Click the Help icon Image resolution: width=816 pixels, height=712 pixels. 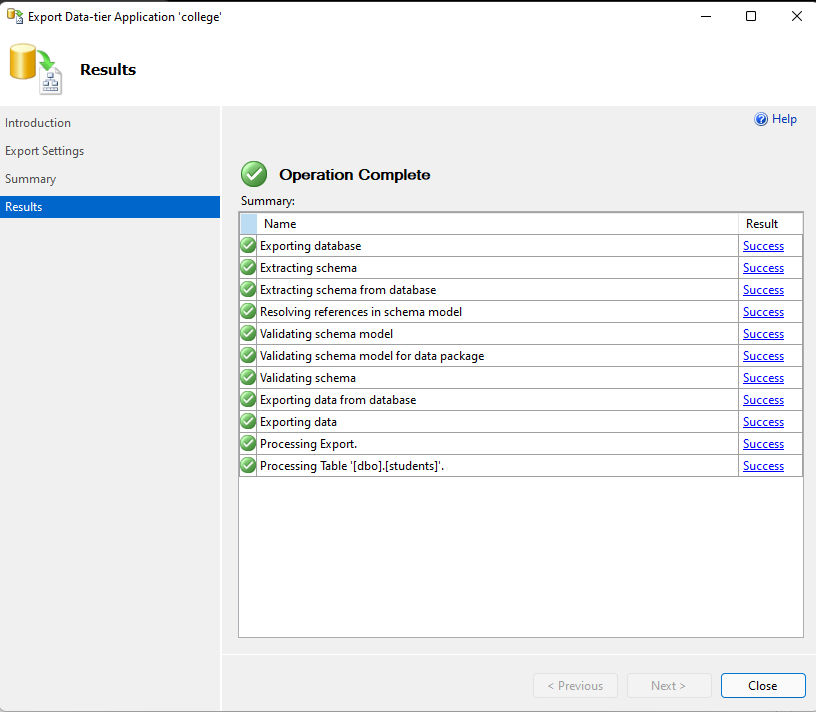pyautogui.click(x=761, y=119)
